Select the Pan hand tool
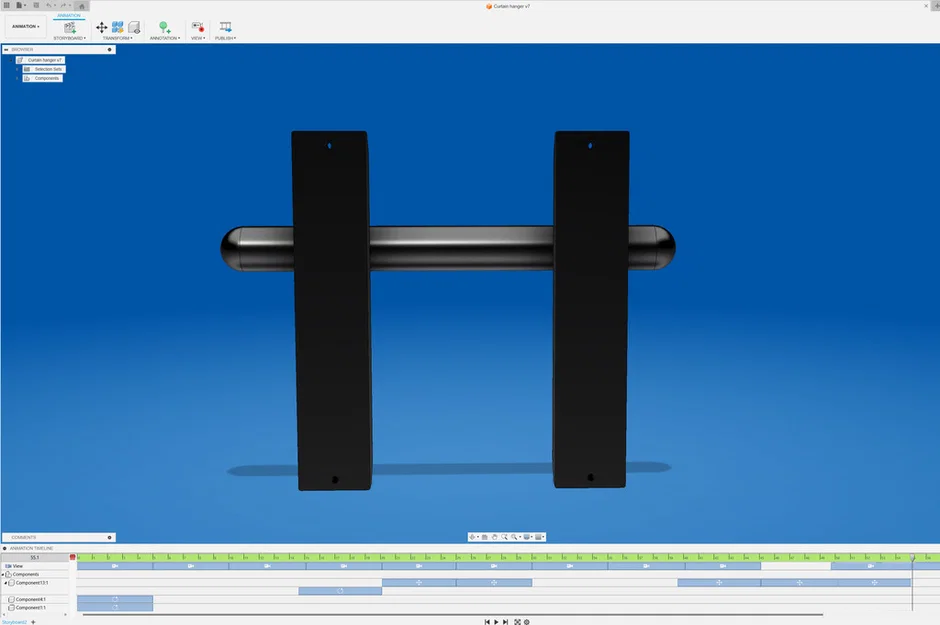 (x=495, y=538)
